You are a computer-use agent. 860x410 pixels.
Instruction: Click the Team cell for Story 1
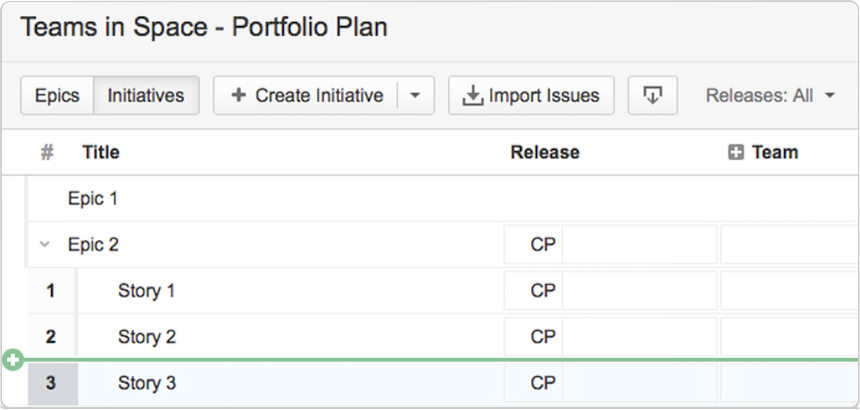[790, 291]
